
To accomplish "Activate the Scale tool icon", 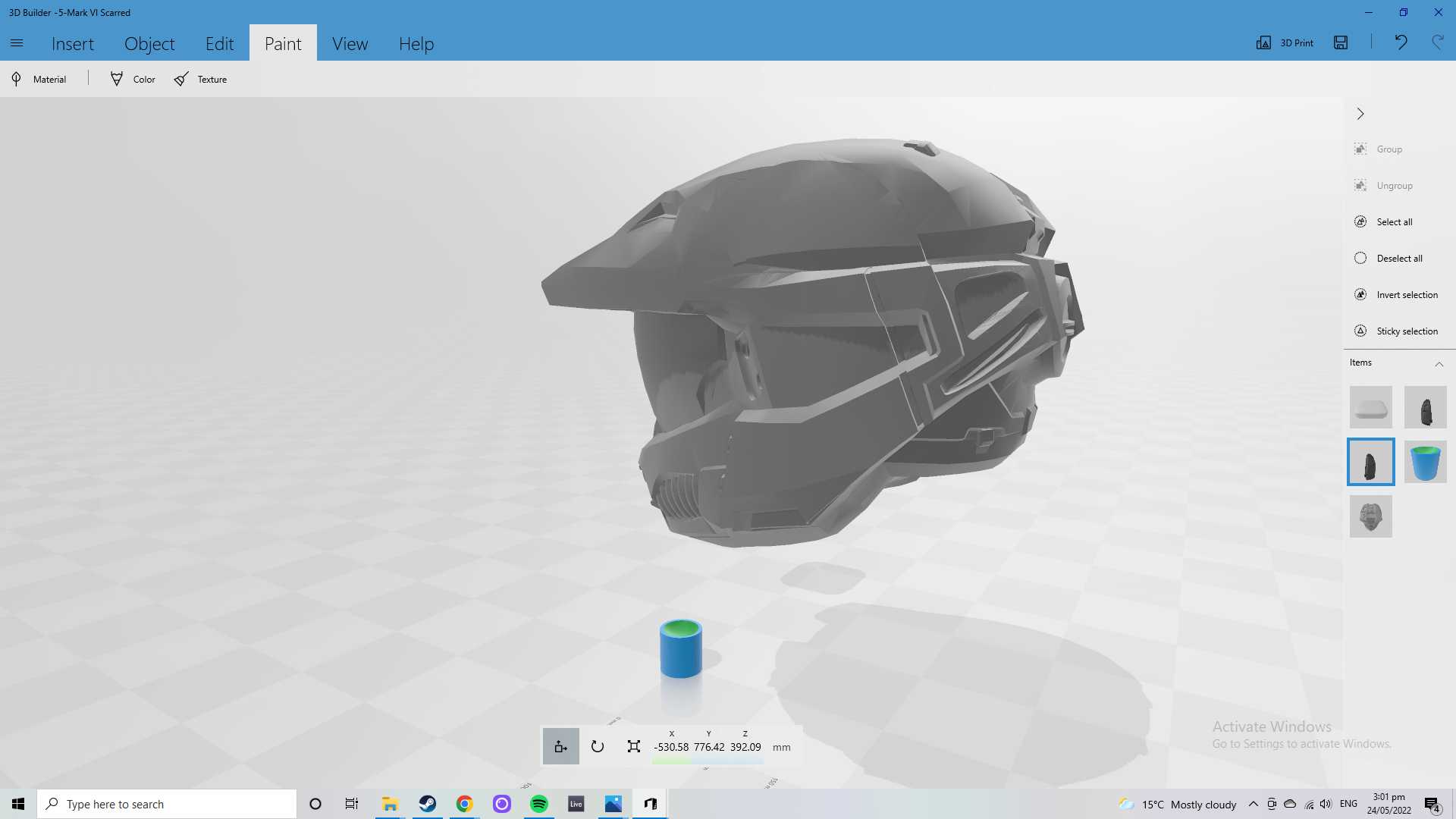I will tap(634, 746).
